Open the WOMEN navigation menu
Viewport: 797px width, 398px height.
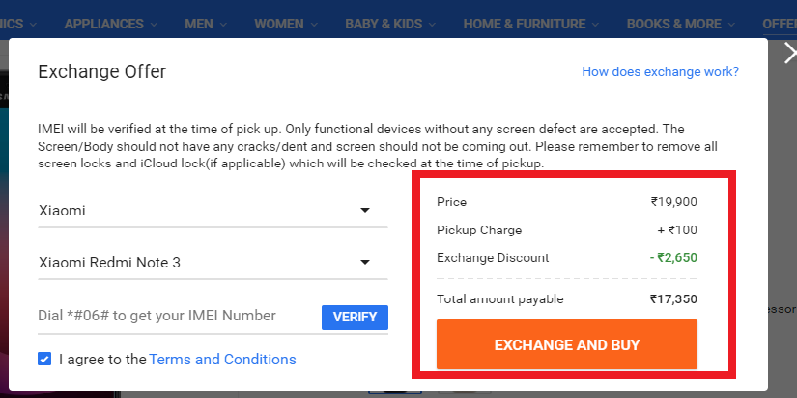(x=286, y=24)
